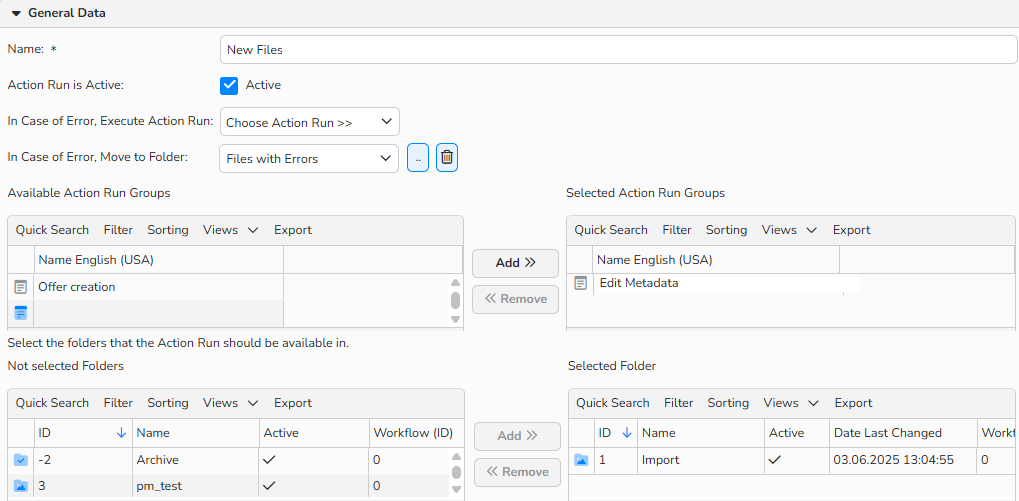Expand Views dropdown in Not selected Folders

pyautogui.click(x=231, y=403)
